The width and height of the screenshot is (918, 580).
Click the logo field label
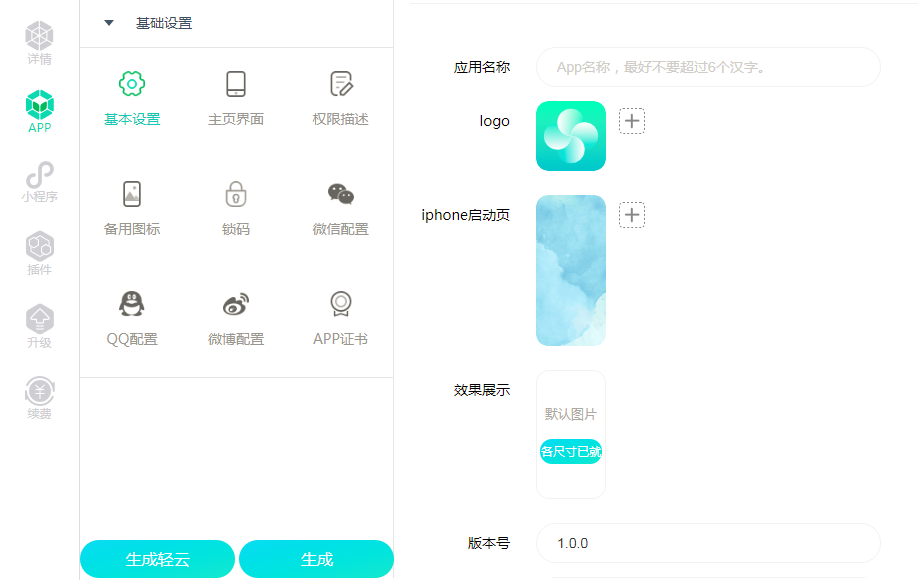tap(495, 121)
